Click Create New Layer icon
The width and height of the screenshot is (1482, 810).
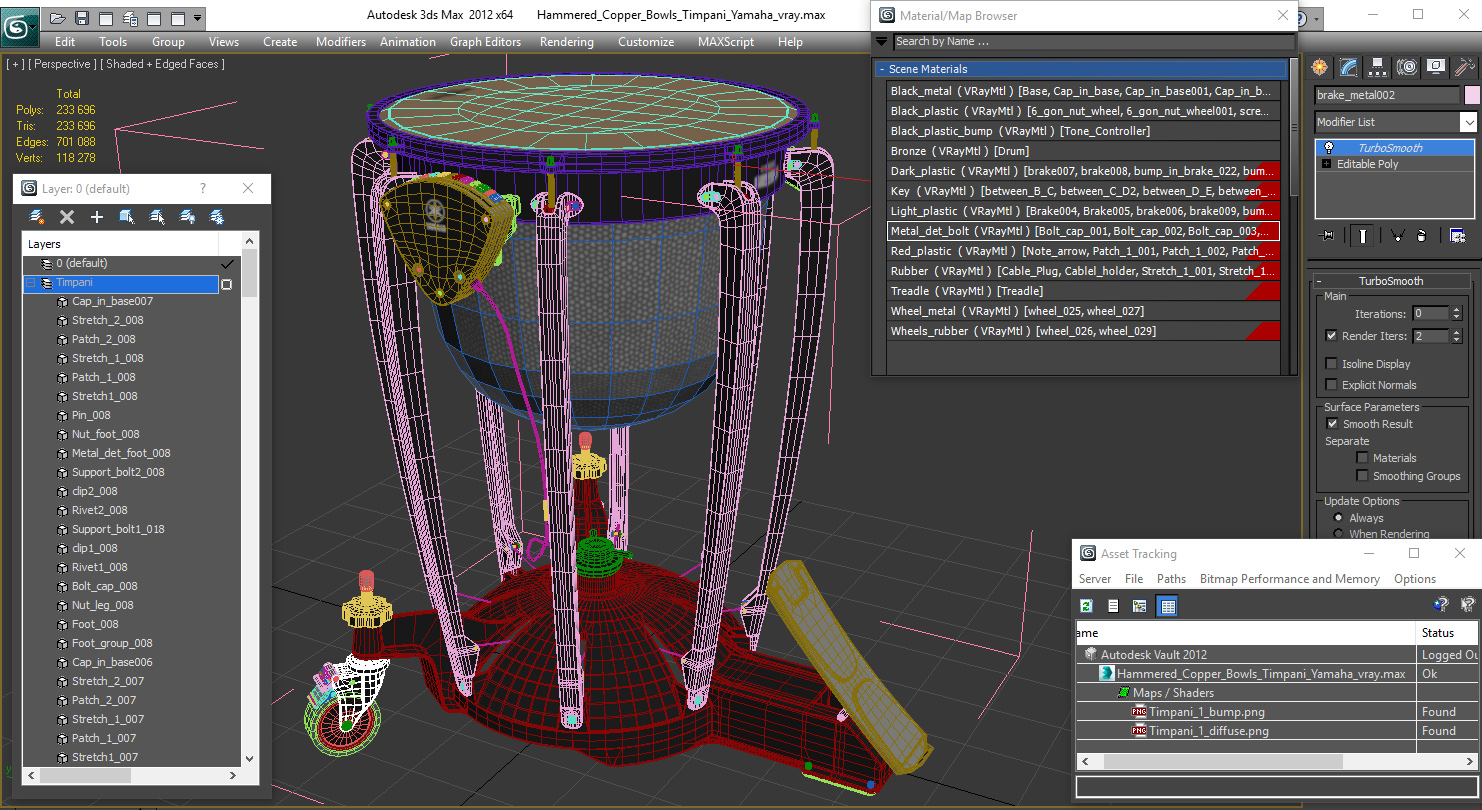click(37, 217)
